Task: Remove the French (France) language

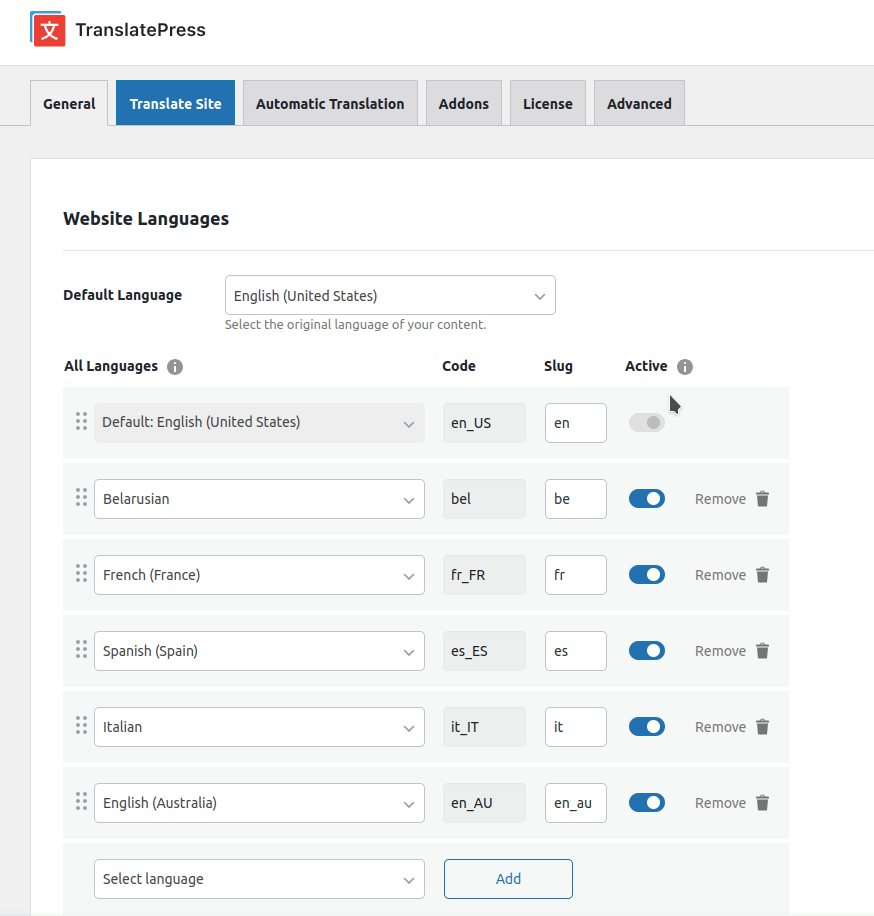Action: [x=720, y=575]
